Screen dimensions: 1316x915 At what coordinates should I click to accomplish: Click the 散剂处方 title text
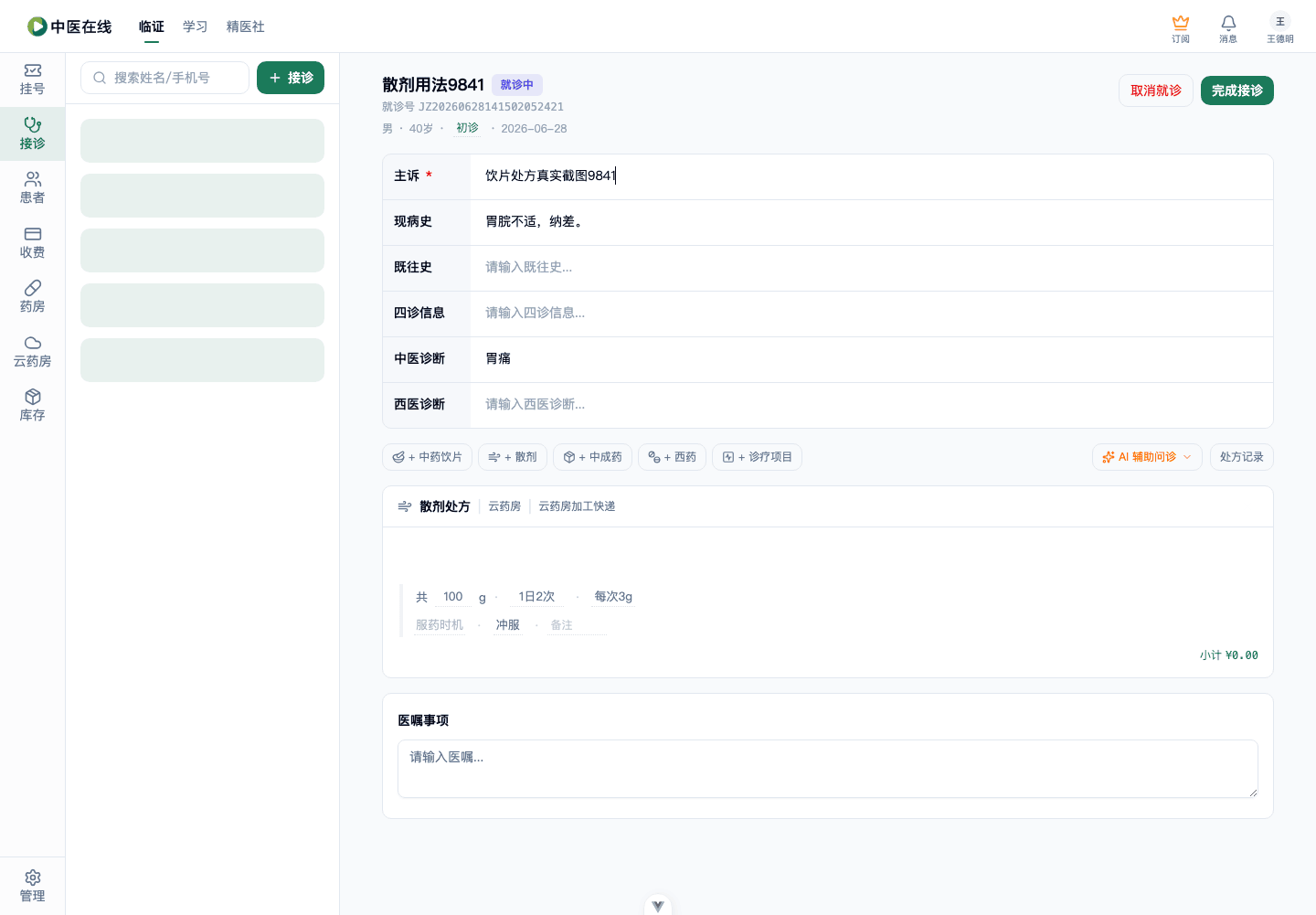[x=445, y=506]
